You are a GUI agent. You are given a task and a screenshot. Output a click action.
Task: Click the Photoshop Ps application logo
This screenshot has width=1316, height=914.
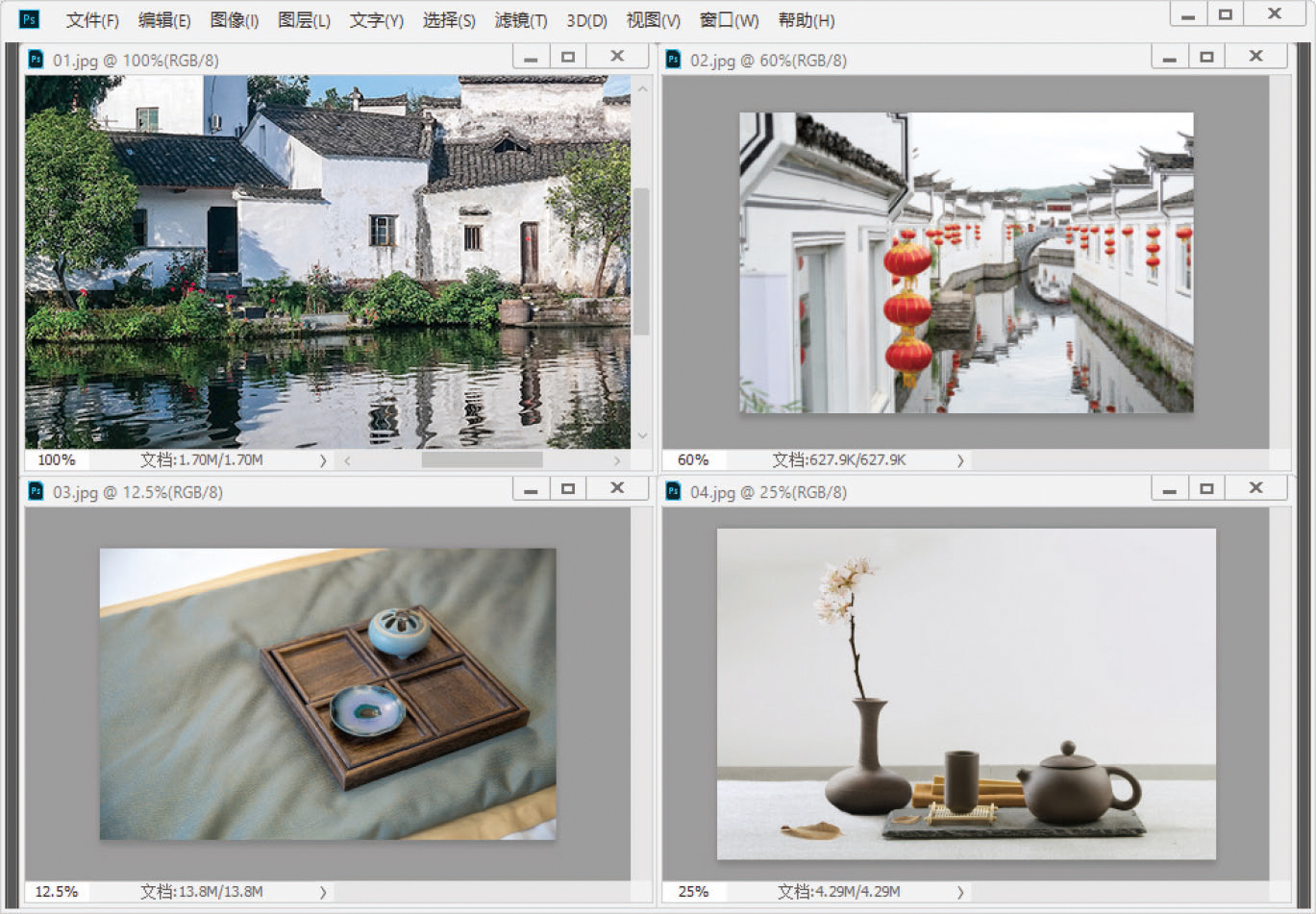[29, 18]
